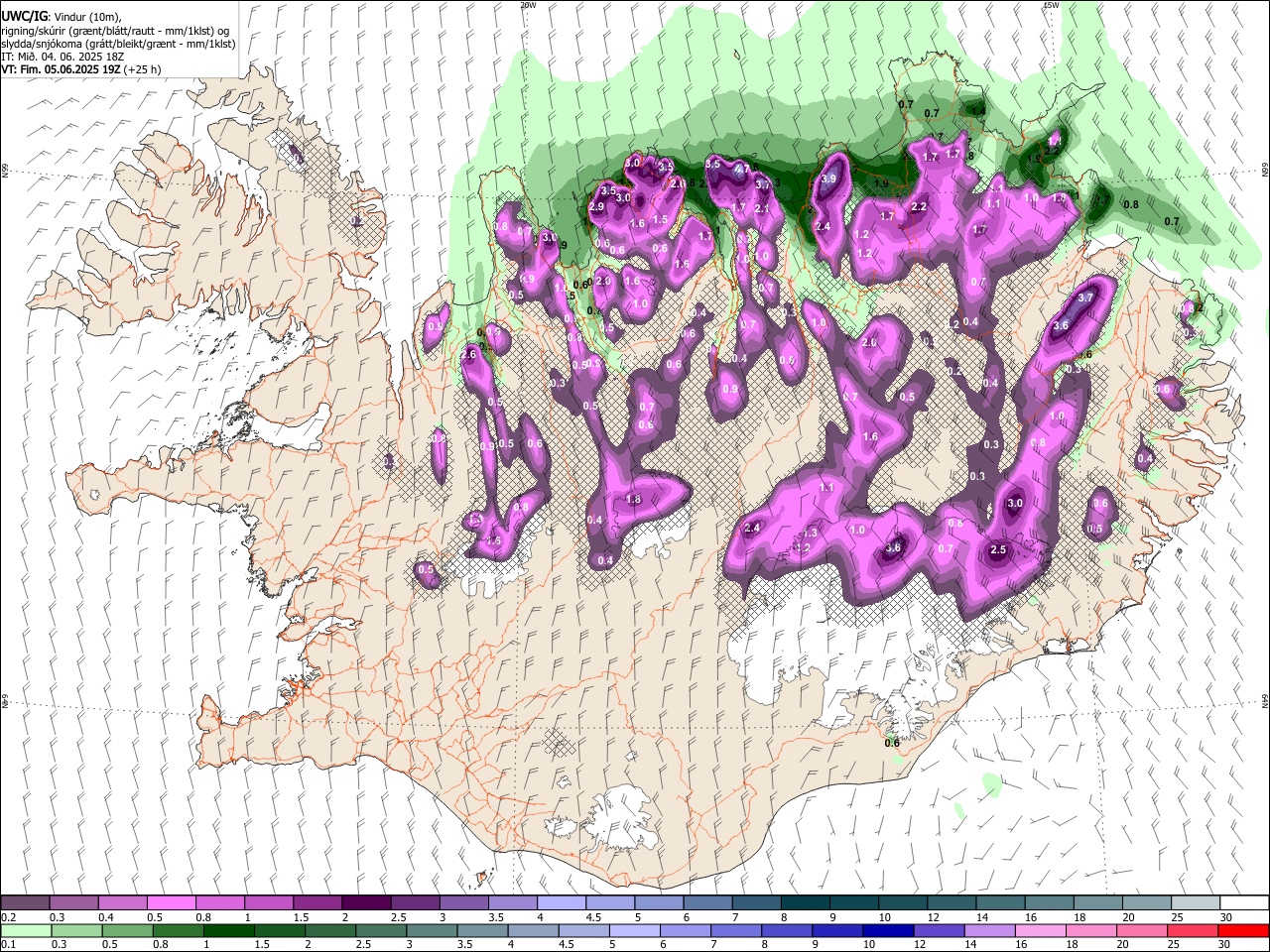Click the '3.9' snowfall value on the map
The width and height of the screenshot is (1270, 952).
[x=828, y=178]
